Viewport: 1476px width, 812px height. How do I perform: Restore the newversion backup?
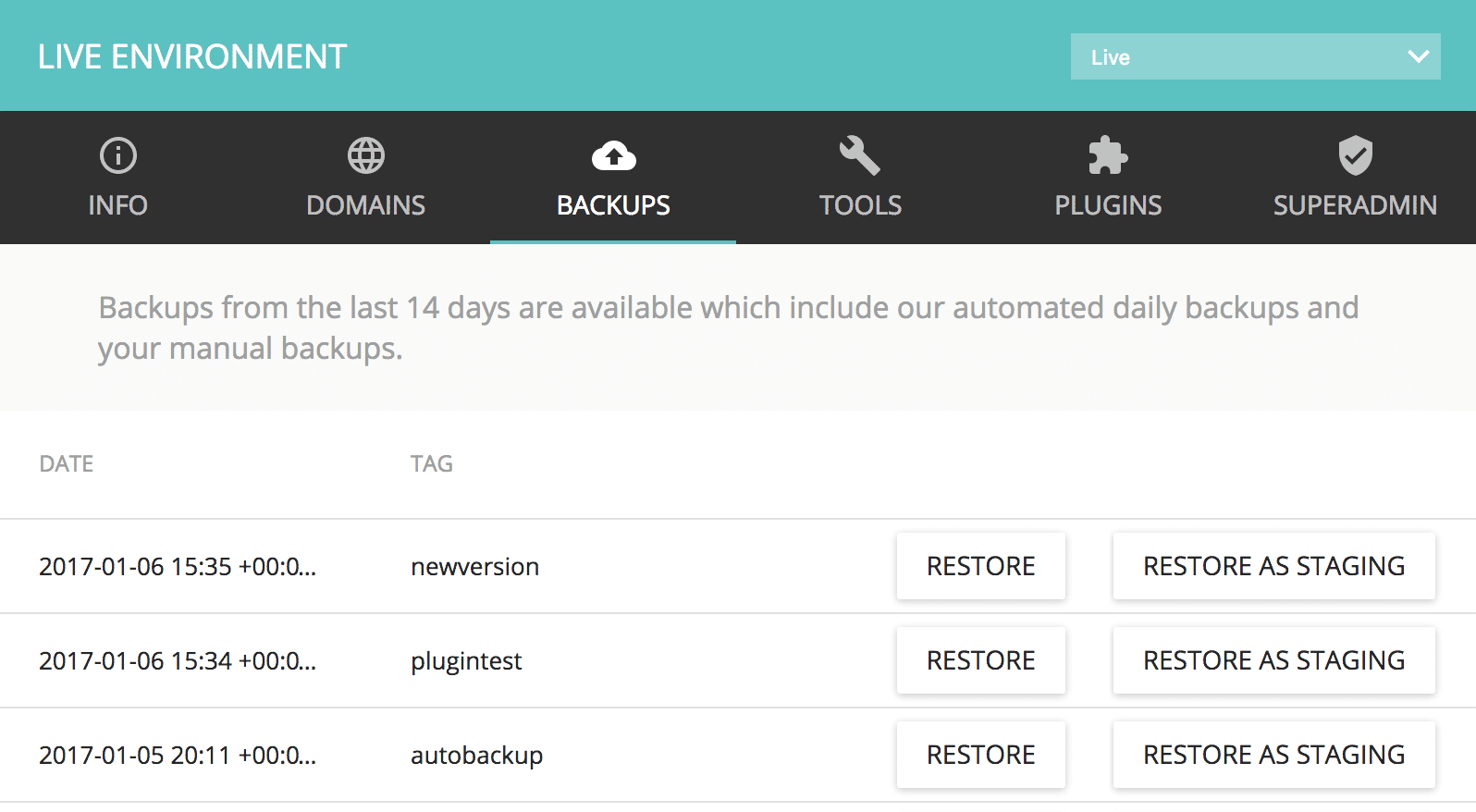pyautogui.click(x=980, y=566)
